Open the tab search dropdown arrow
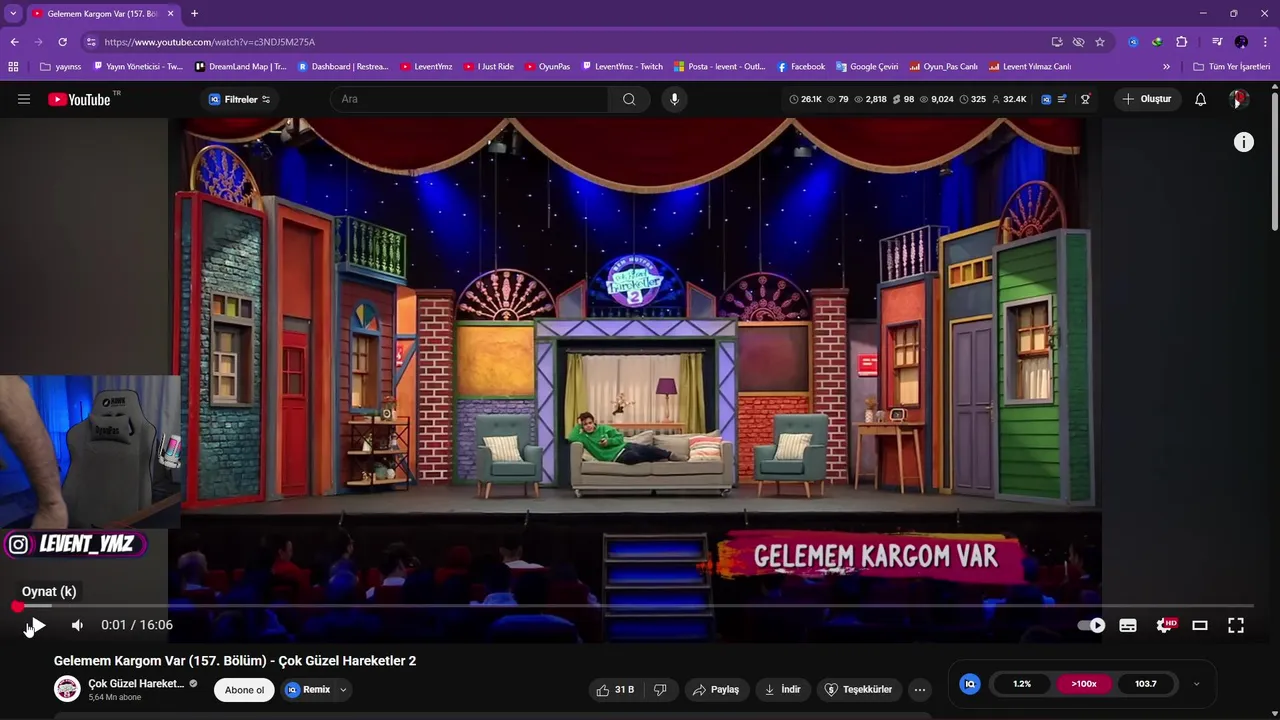Screen dimensions: 1280x720 point(13,13)
